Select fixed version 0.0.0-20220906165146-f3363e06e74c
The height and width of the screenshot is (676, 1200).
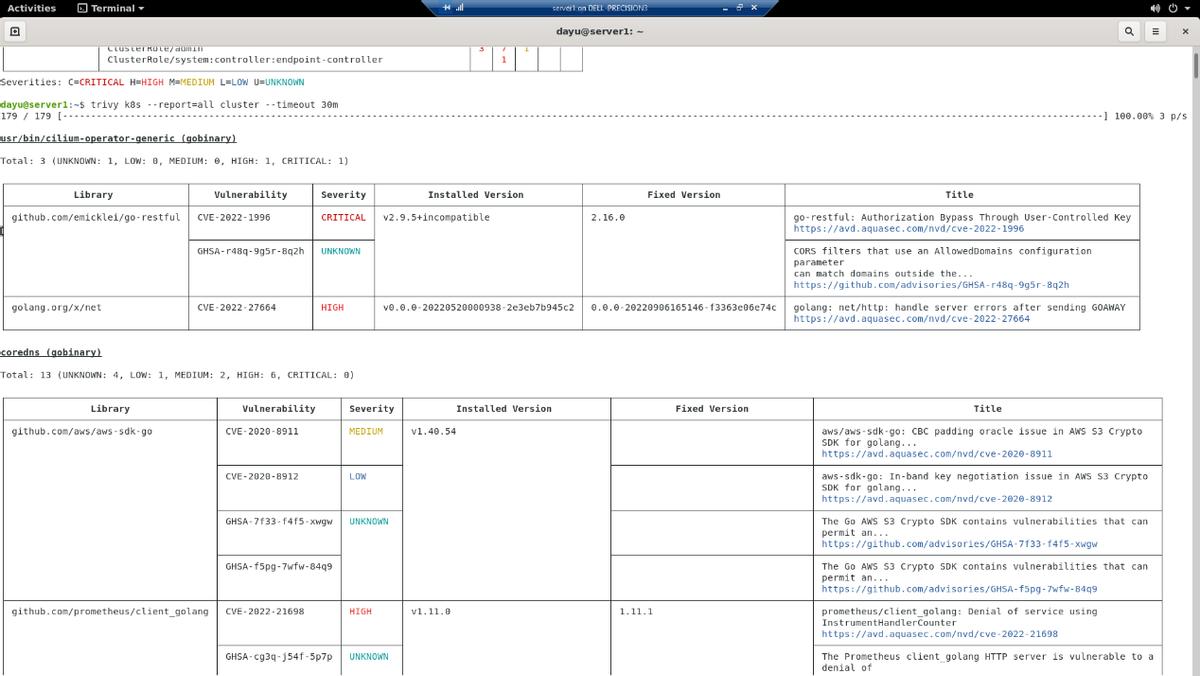click(x=683, y=307)
